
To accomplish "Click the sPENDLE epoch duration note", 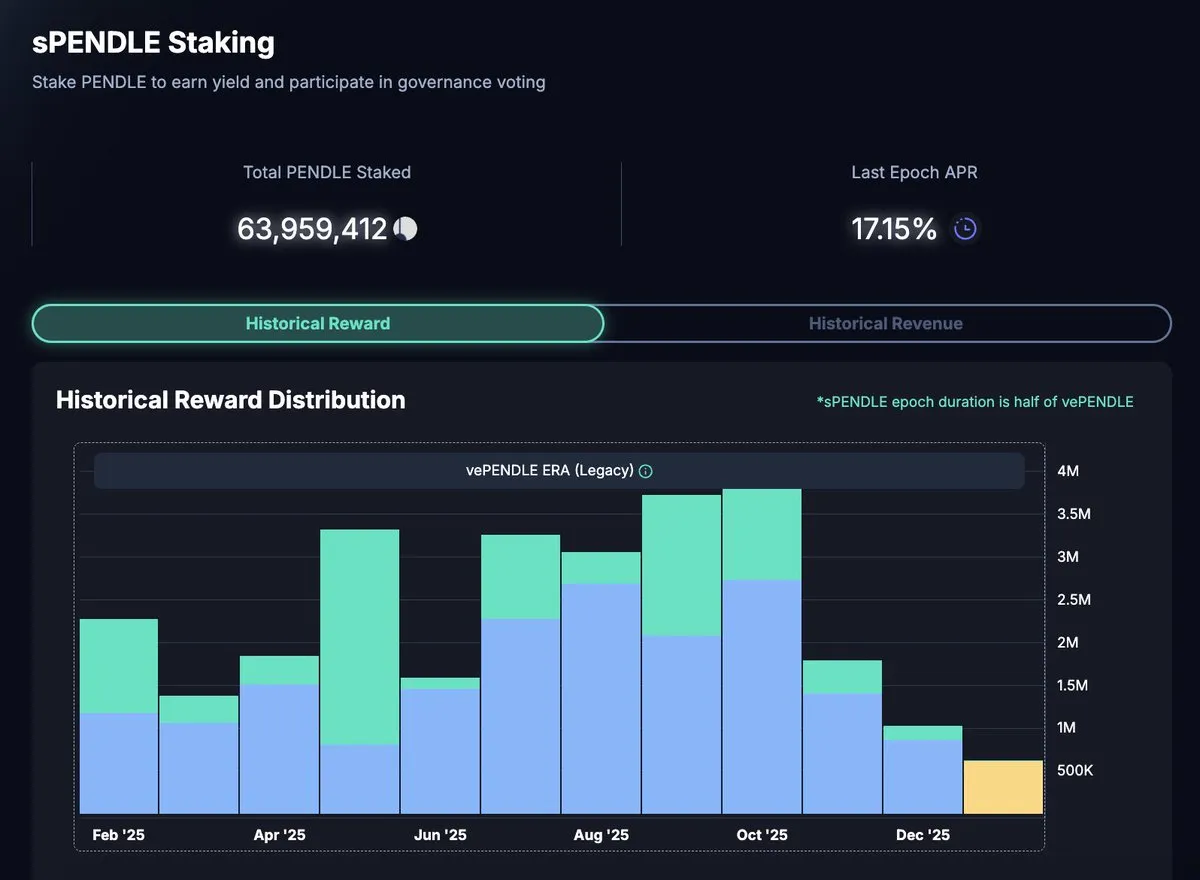I will click(975, 402).
